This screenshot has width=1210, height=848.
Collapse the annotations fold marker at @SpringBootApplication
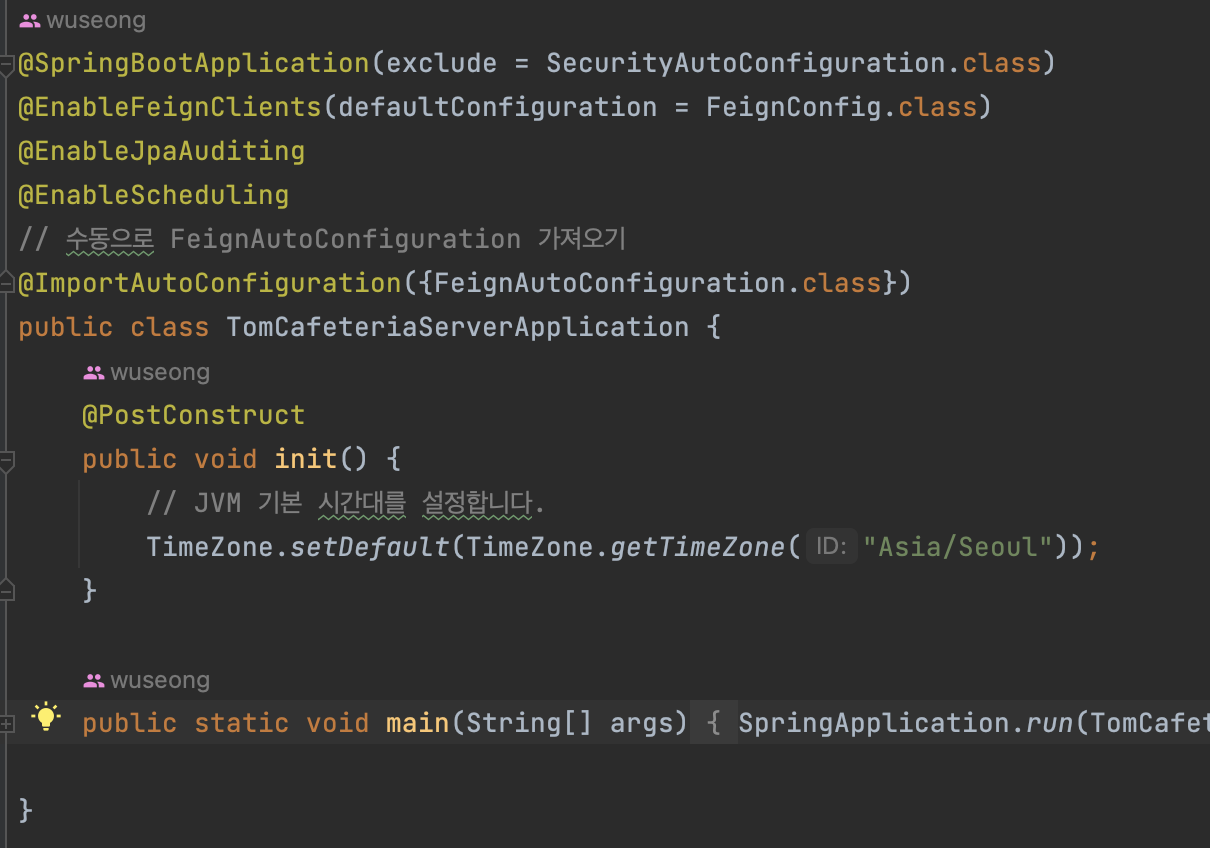pyautogui.click(x=6, y=64)
